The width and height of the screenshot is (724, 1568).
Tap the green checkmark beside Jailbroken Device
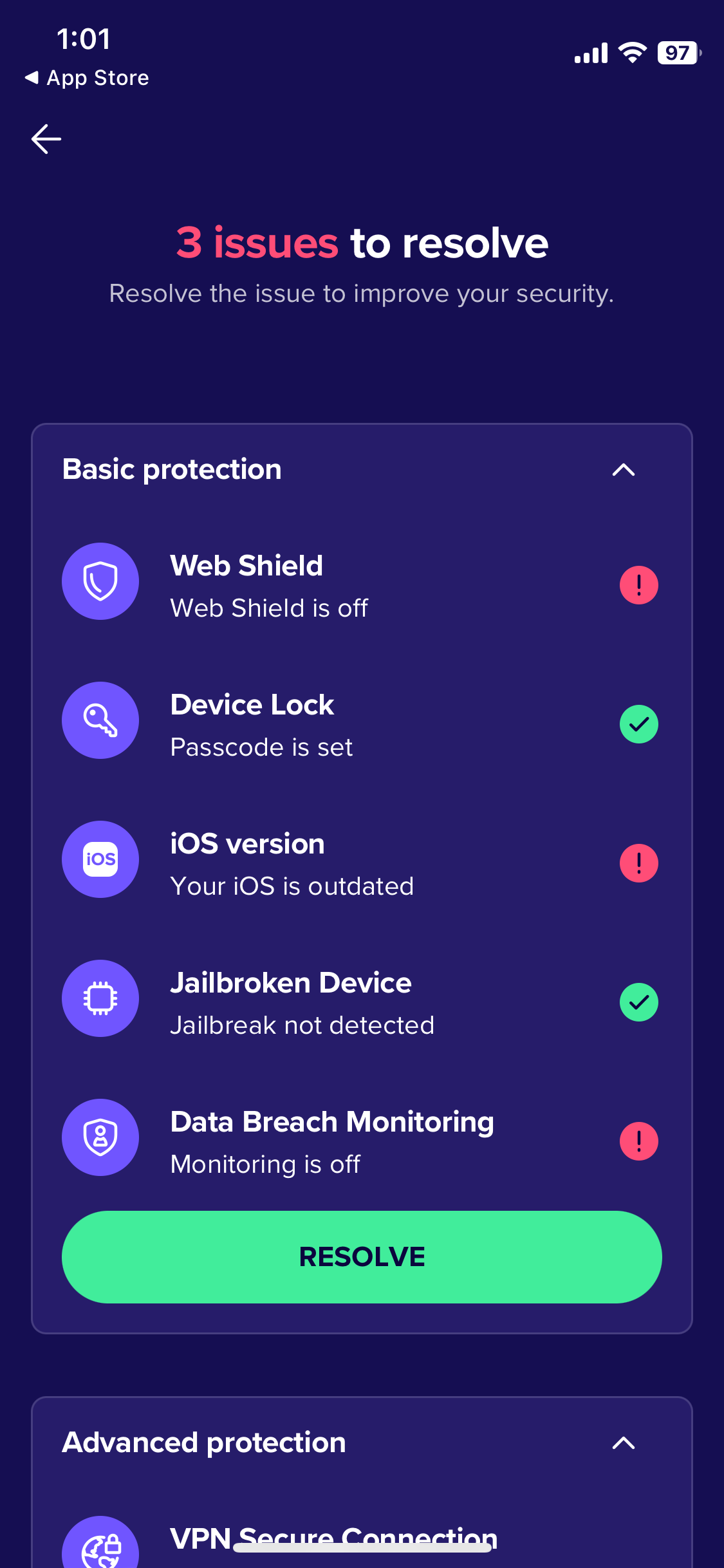(638, 1002)
